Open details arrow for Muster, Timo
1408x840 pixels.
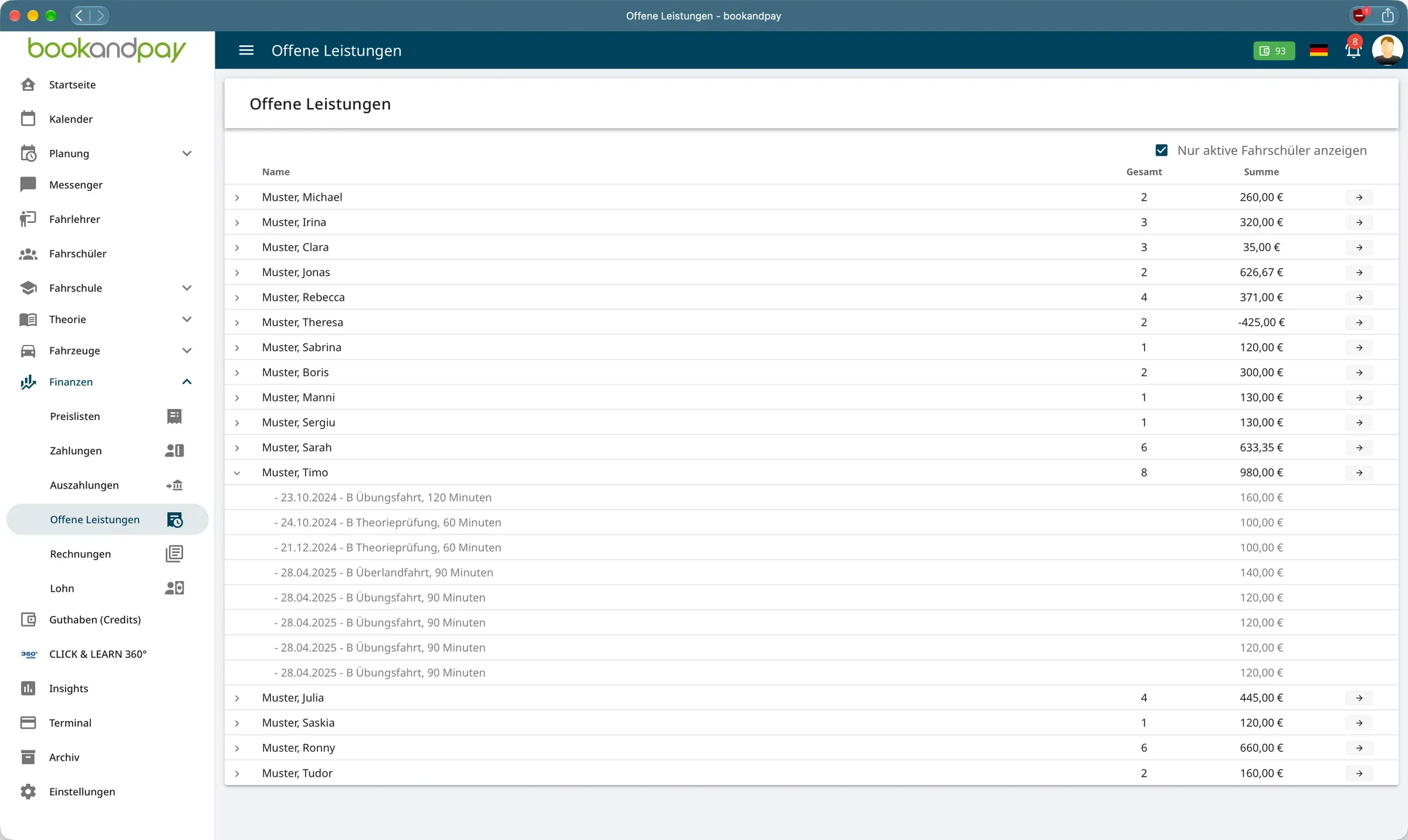[1359, 473]
